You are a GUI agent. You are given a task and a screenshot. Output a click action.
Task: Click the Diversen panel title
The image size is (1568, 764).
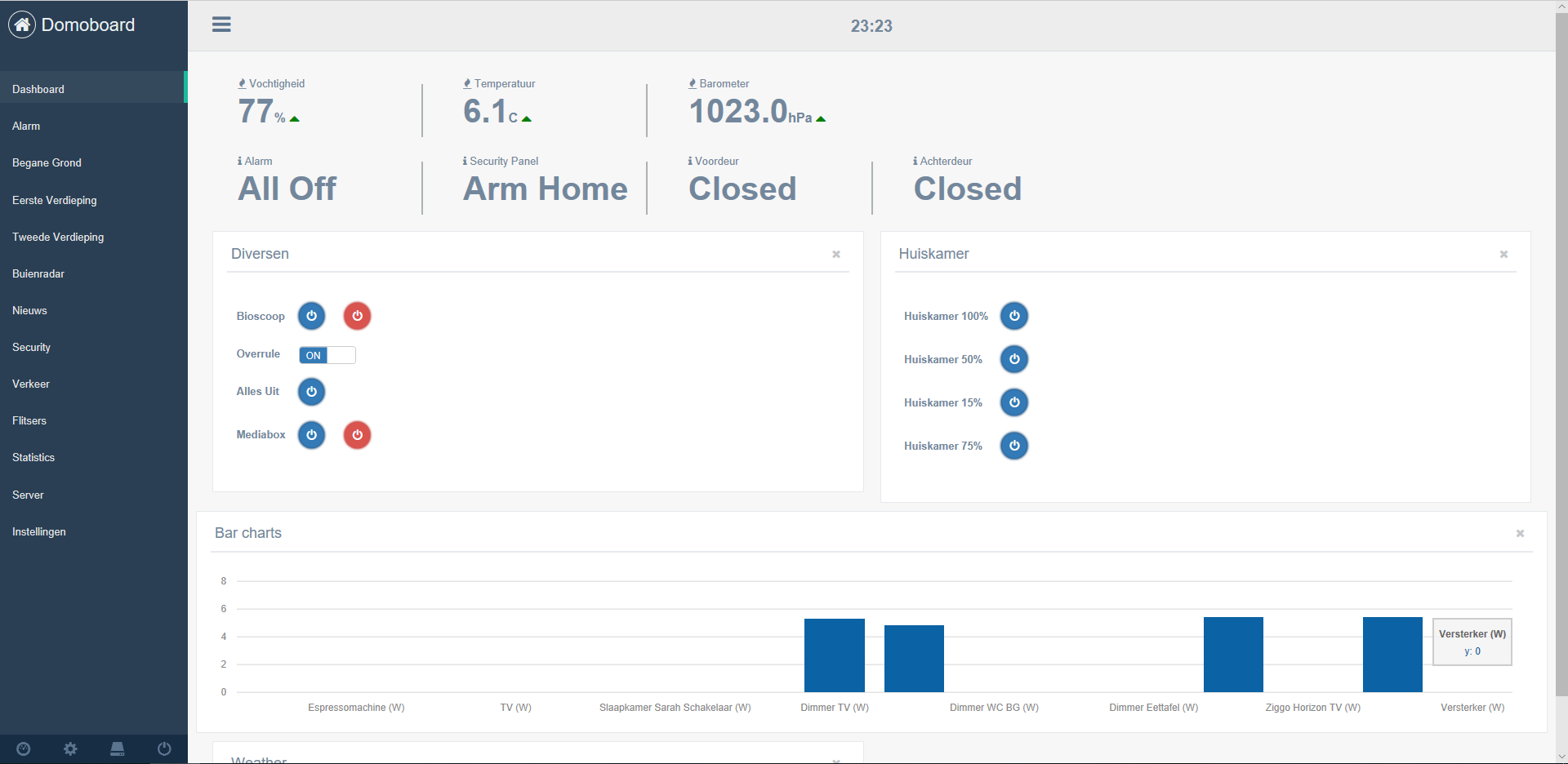[x=260, y=254]
